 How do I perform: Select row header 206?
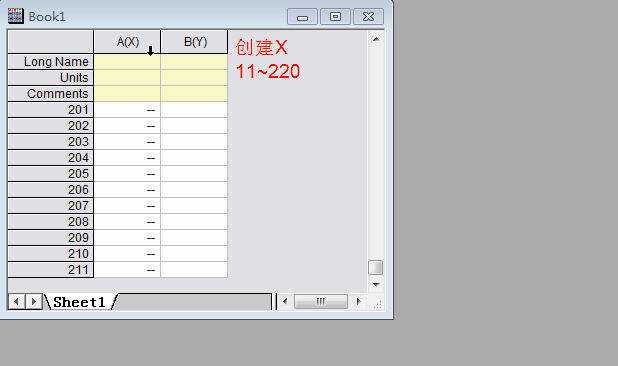click(x=50, y=190)
